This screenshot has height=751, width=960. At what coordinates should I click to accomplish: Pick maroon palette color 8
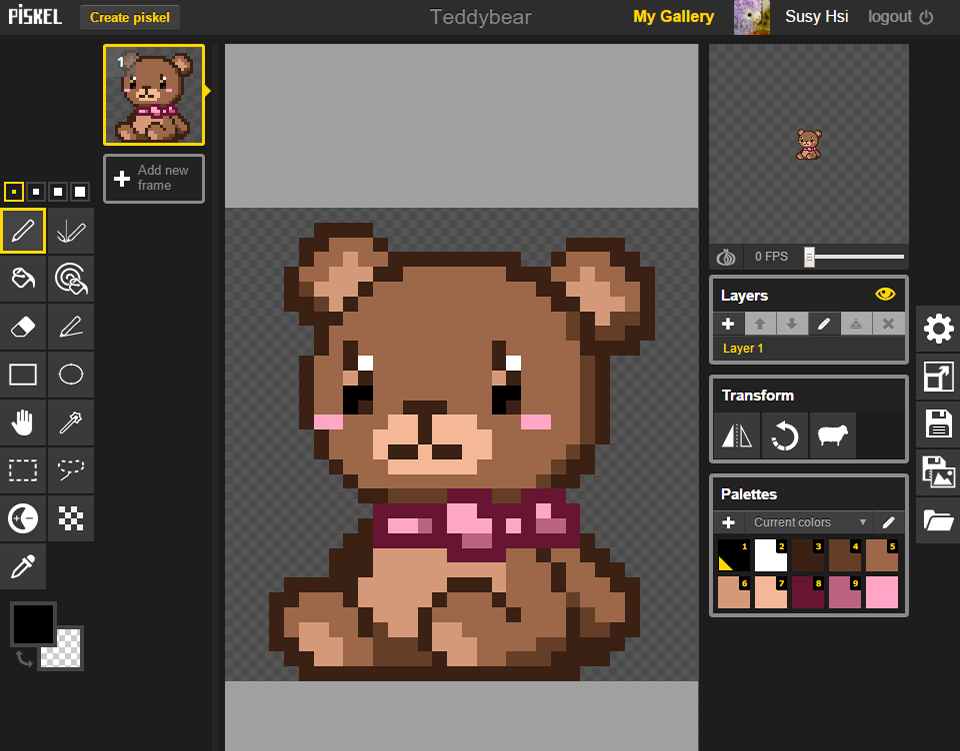tap(808, 592)
